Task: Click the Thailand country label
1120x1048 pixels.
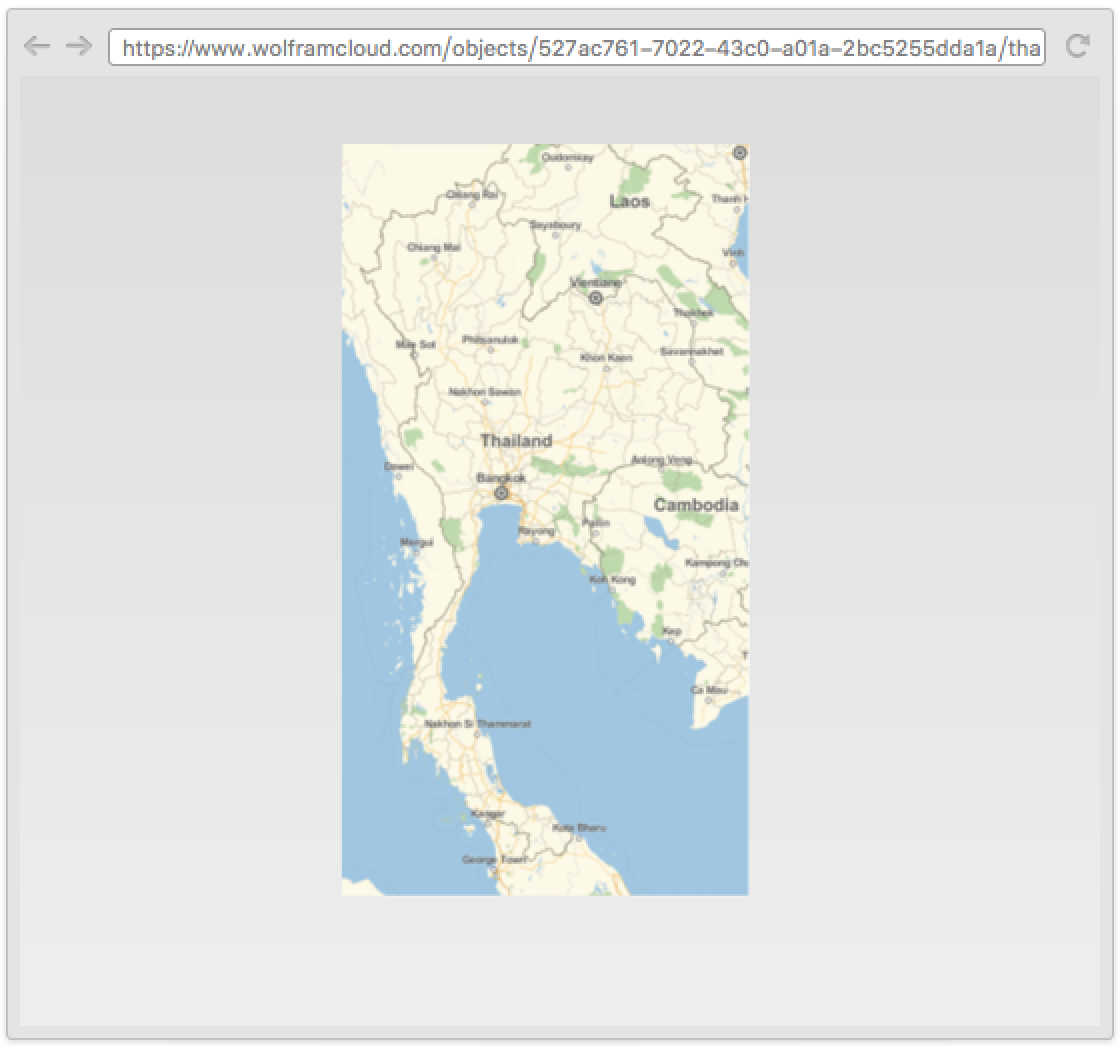Action: [516, 440]
